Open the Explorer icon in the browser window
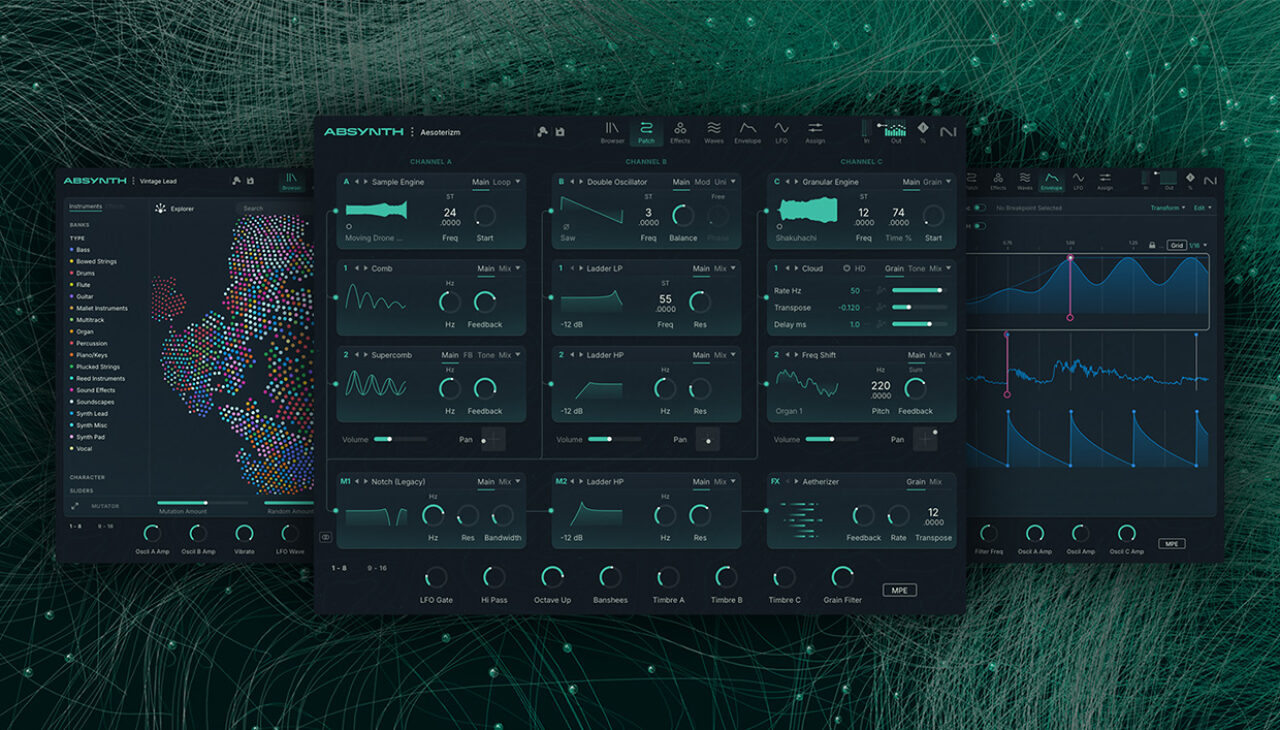 160,208
